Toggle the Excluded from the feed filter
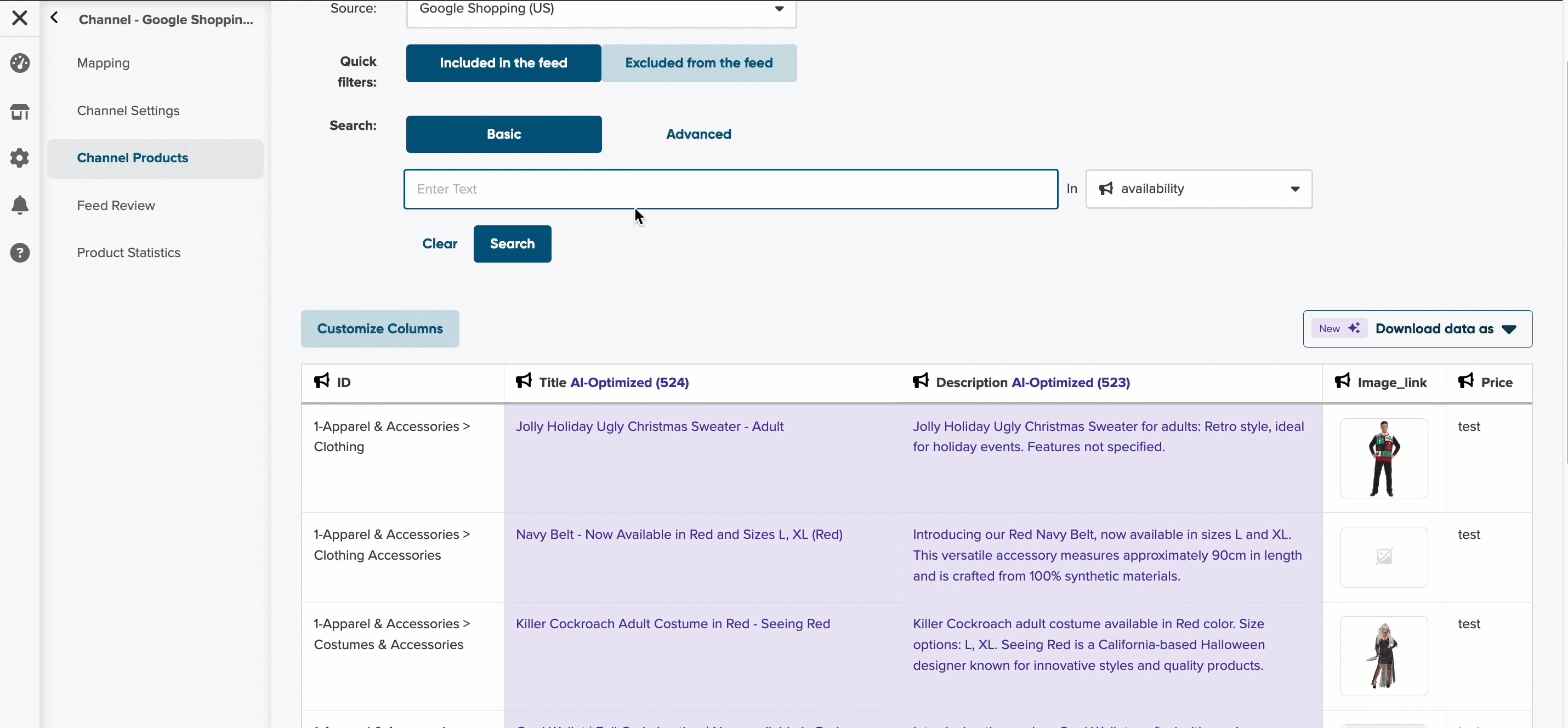The image size is (1568, 728). click(699, 63)
